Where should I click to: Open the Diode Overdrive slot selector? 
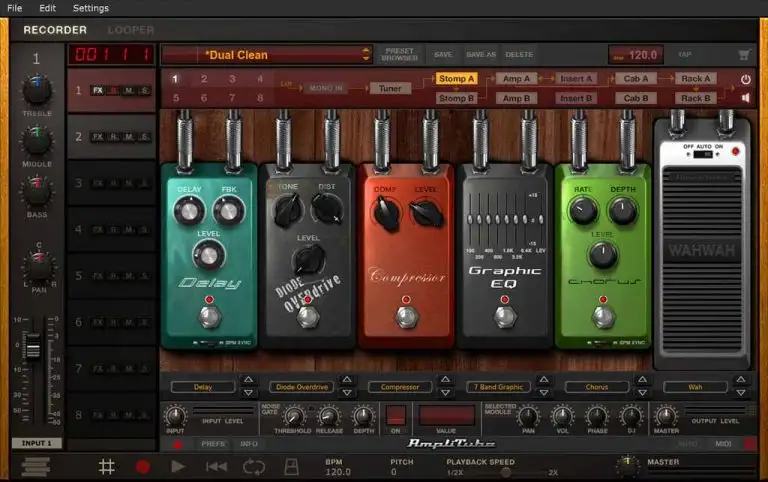coord(302,387)
